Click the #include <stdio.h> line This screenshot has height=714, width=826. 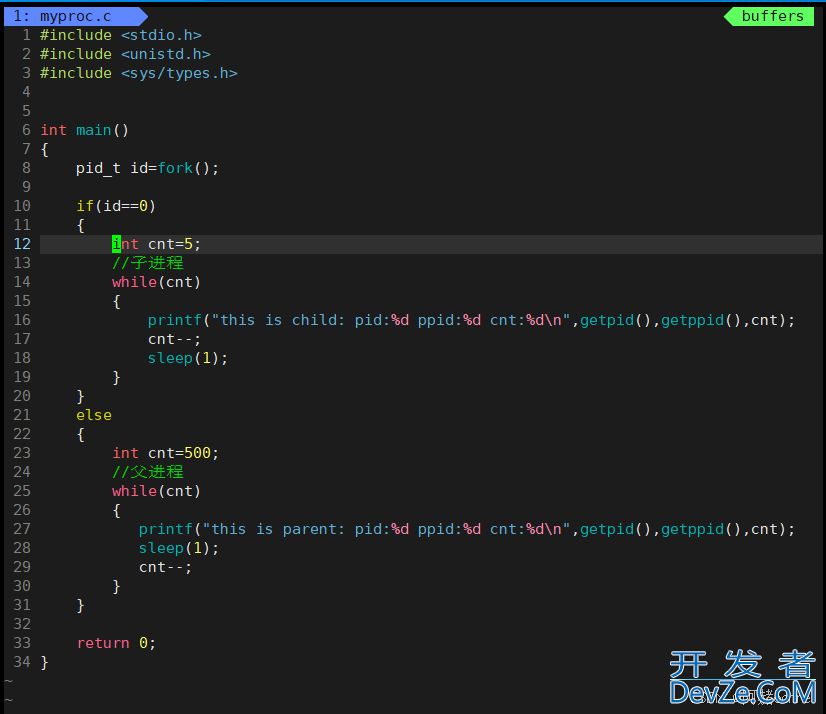(121, 35)
